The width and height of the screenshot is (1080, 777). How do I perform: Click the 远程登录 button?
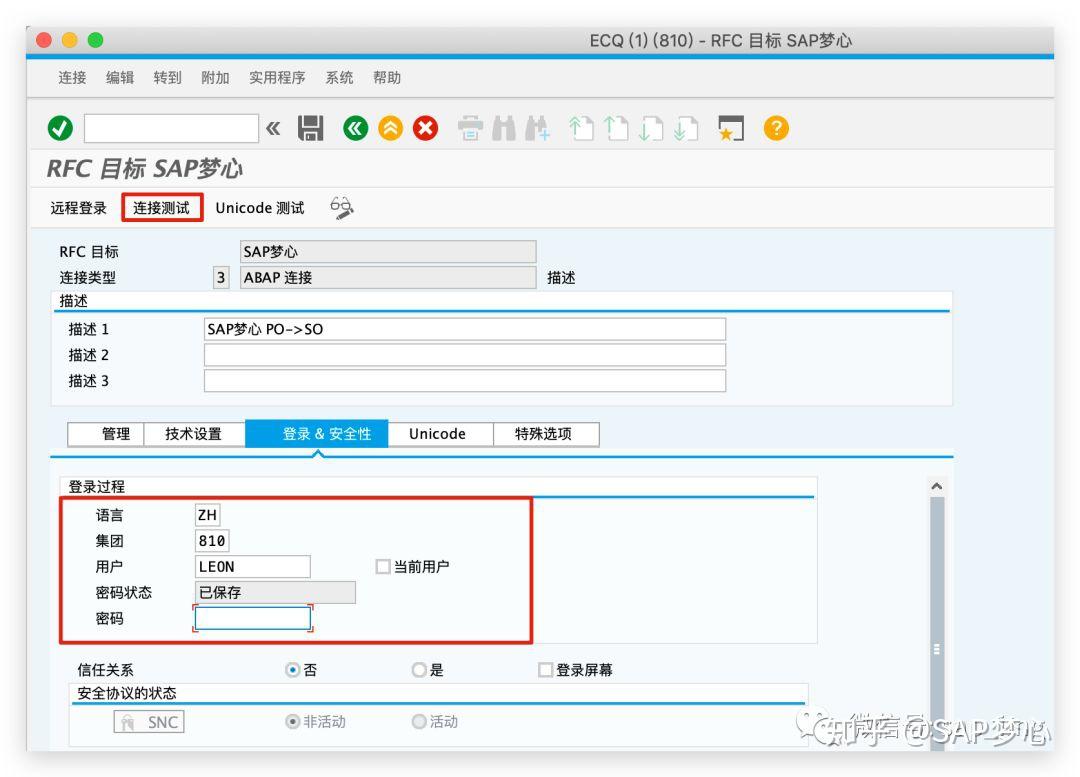79,208
